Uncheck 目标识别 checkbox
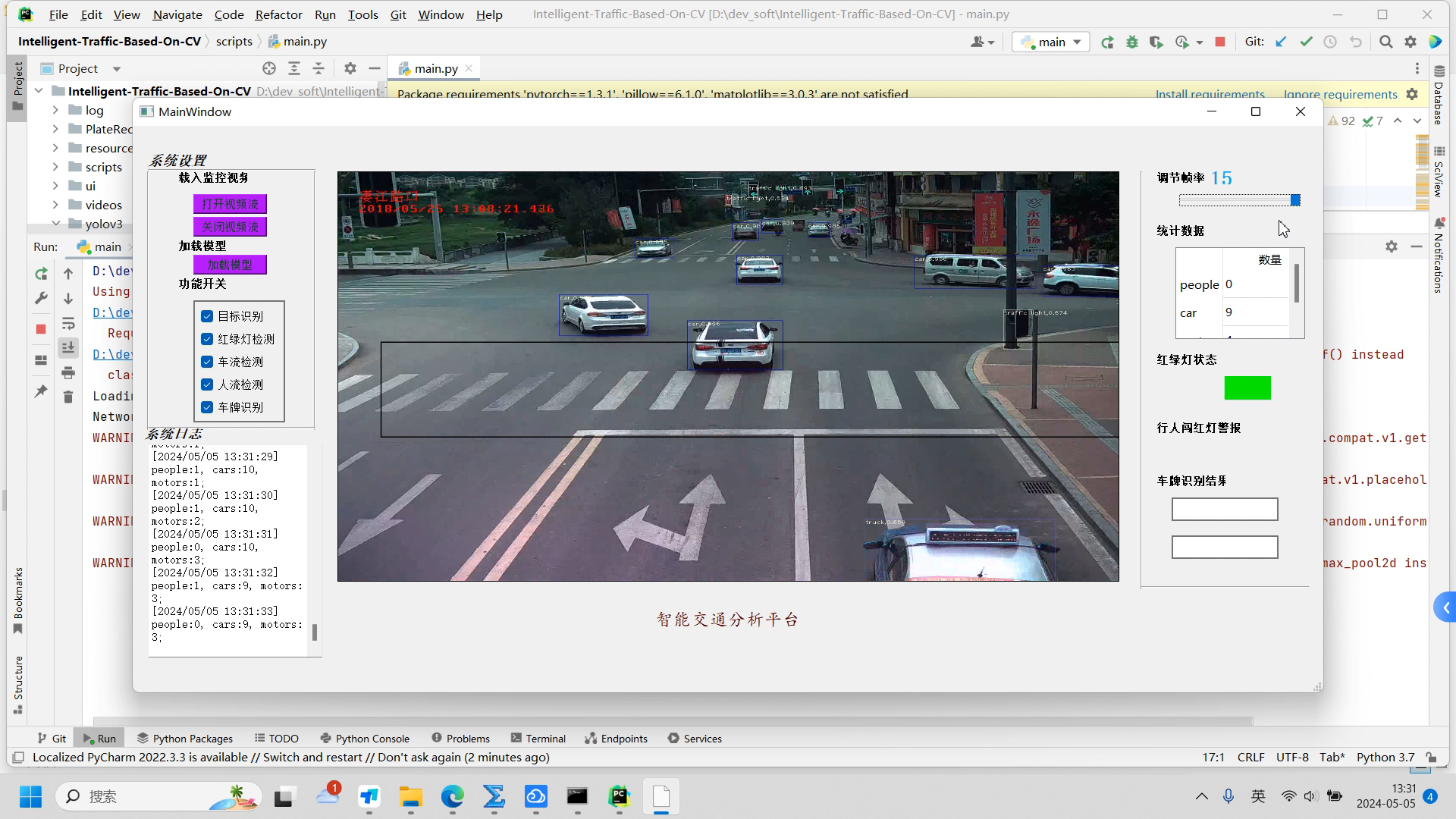The width and height of the screenshot is (1456, 819). tap(207, 316)
